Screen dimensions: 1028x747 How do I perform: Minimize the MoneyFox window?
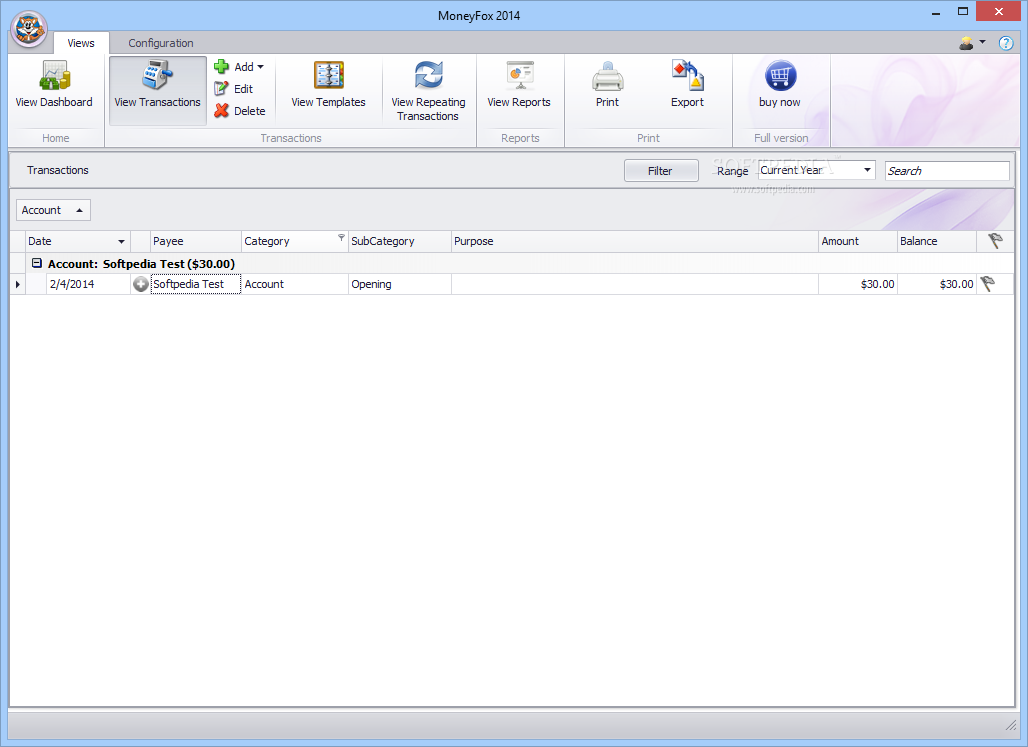click(936, 12)
